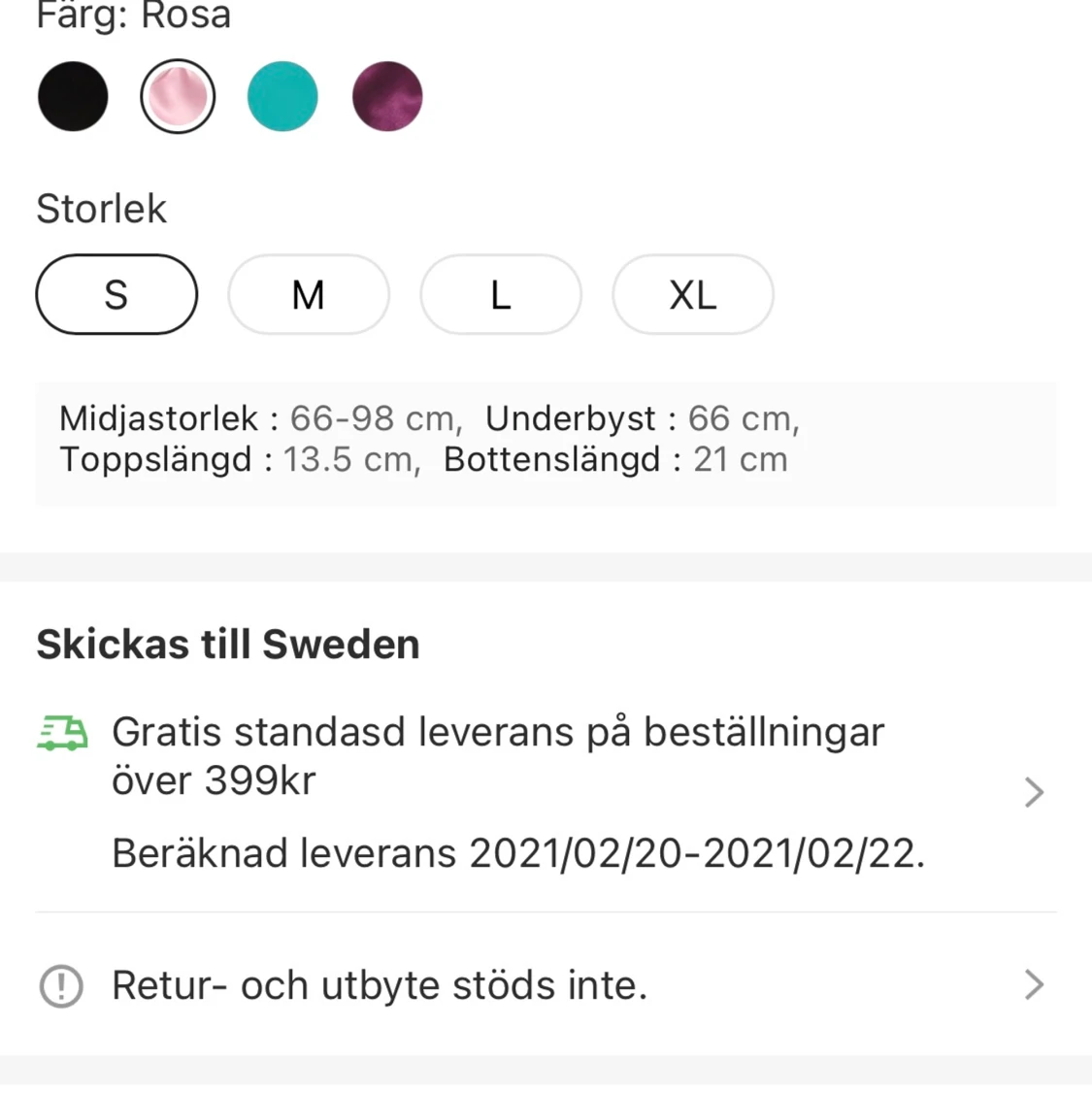Switch to size XL

[x=693, y=294]
